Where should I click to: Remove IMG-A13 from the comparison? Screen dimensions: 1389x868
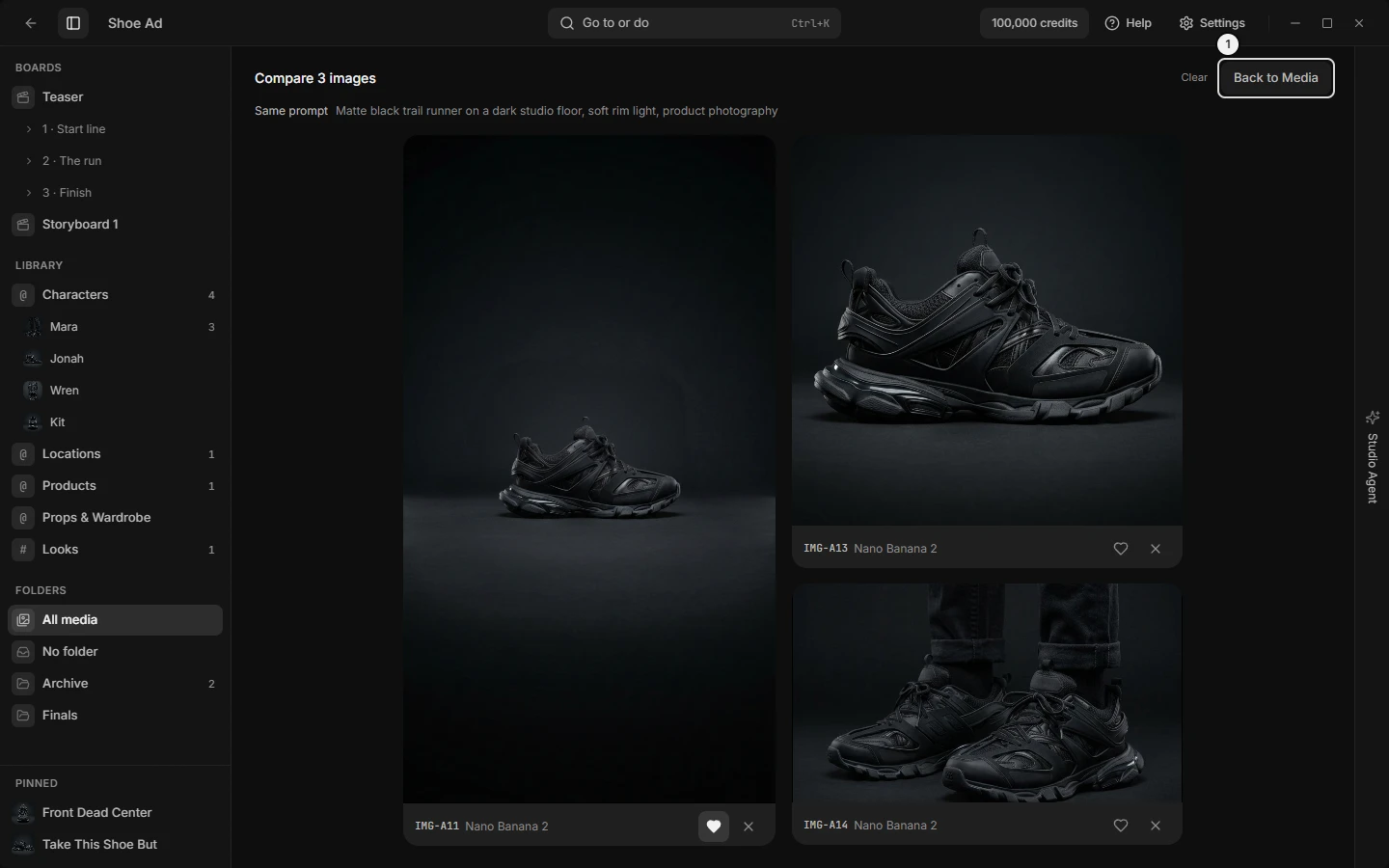1156,549
